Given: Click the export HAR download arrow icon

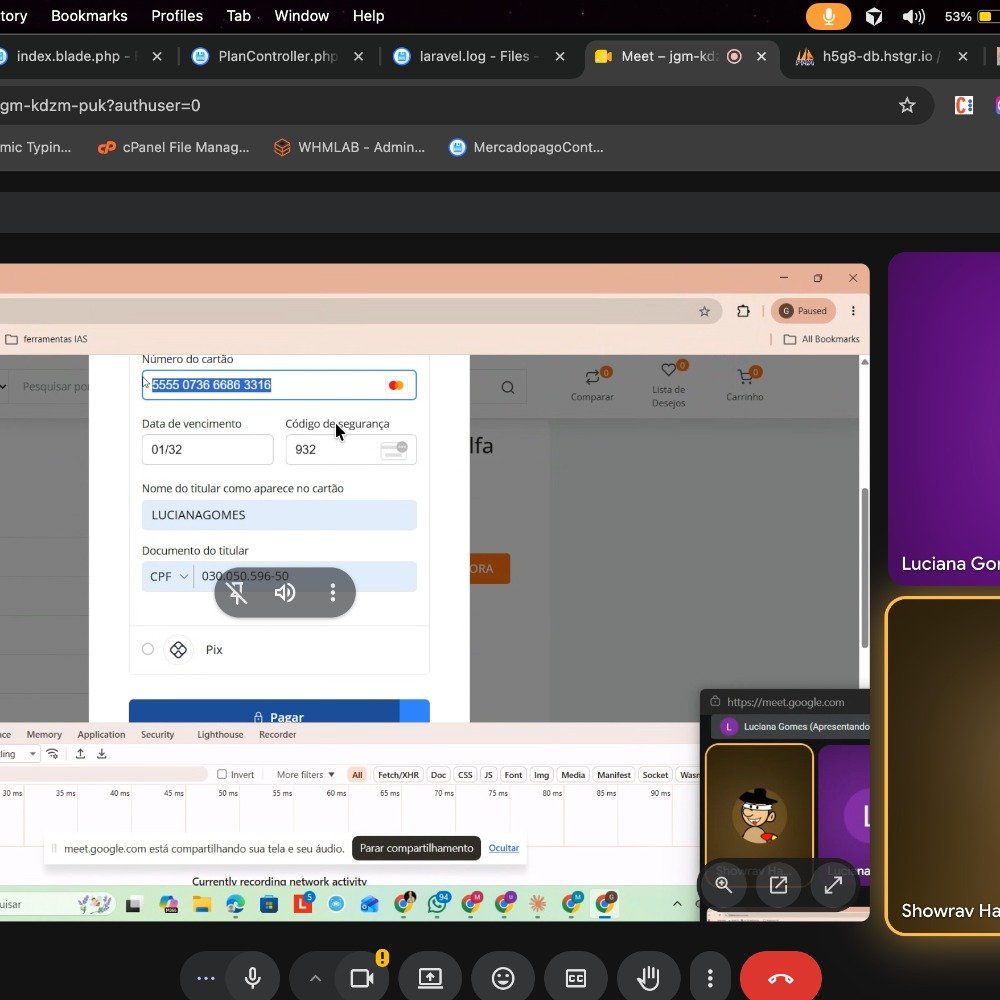Looking at the screenshot, I should tap(101, 754).
